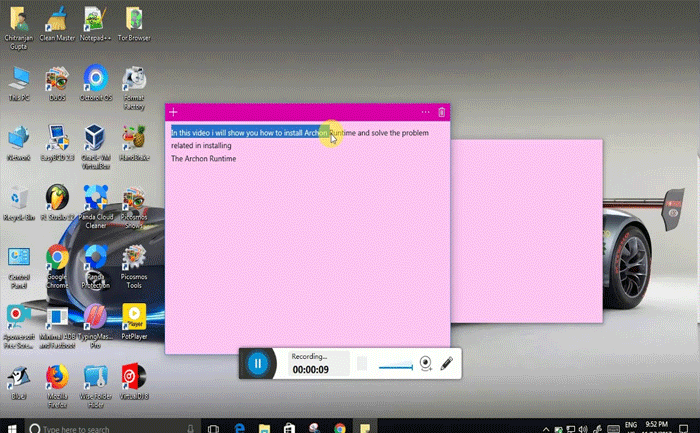Pause the screen recording
This screenshot has height=433, width=700.
(258, 363)
